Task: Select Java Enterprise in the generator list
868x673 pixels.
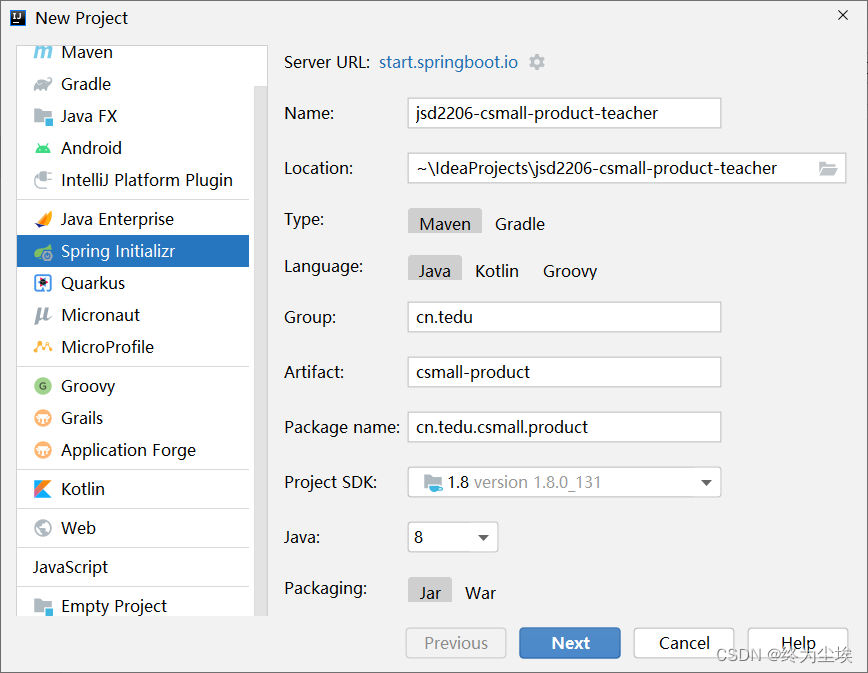Action: click(133, 219)
